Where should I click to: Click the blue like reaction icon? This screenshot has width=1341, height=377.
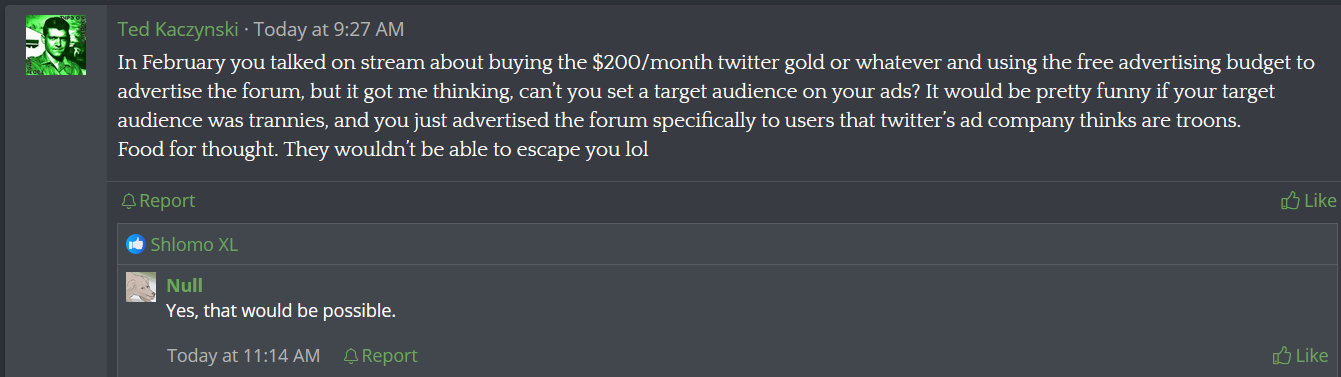(x=136, y=244)
